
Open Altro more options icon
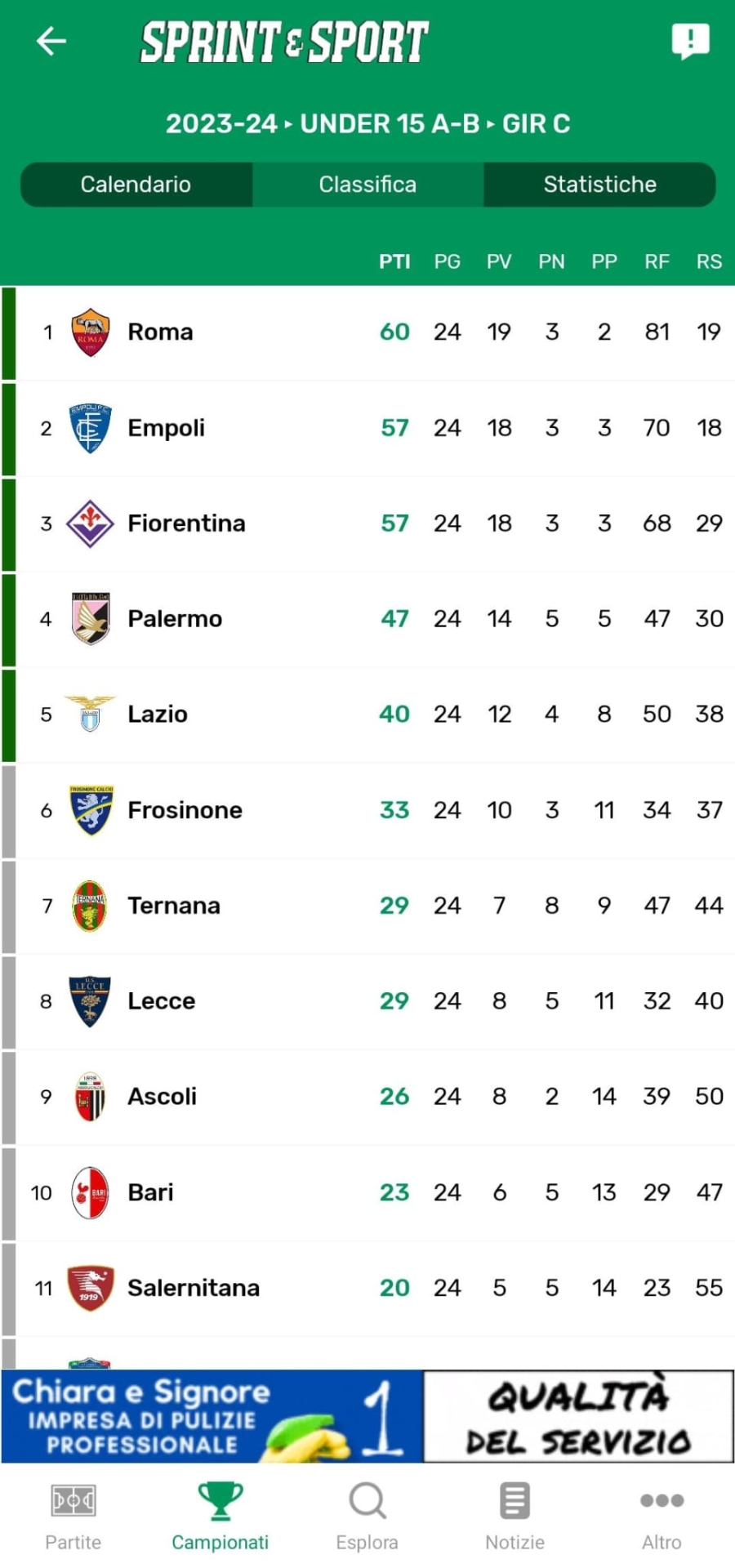[661, 1501]
